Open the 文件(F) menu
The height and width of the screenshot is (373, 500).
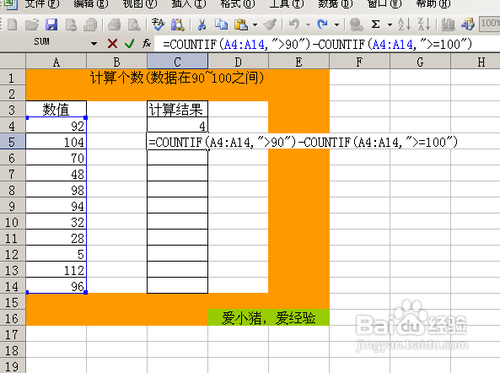42,4
